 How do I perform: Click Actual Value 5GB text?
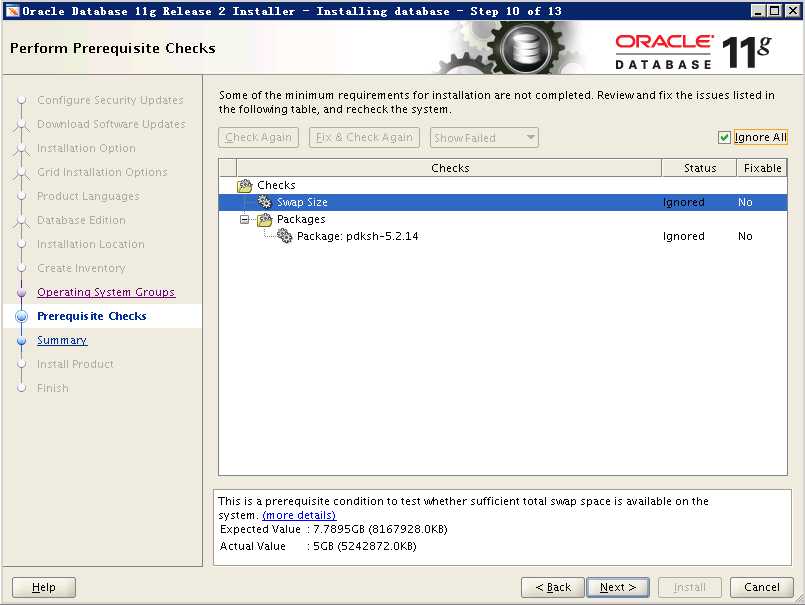[x=318, y=546]
